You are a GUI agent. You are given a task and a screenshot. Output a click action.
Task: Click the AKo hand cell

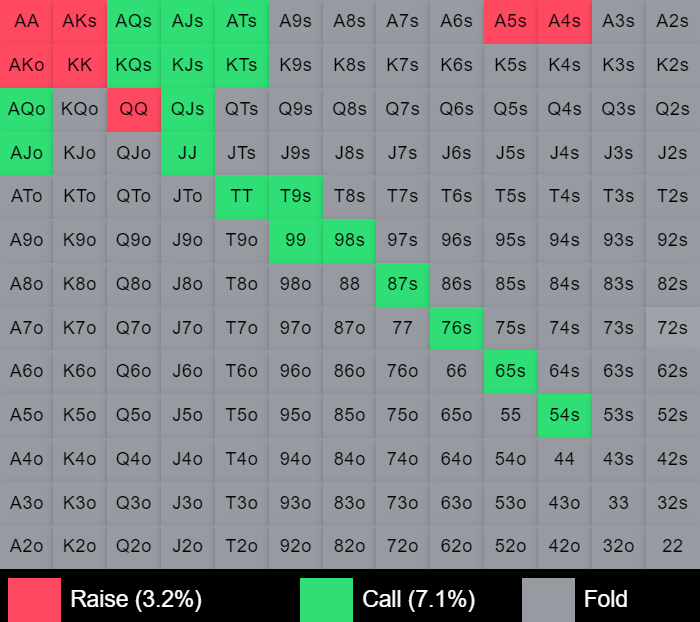tap(26, 65)
